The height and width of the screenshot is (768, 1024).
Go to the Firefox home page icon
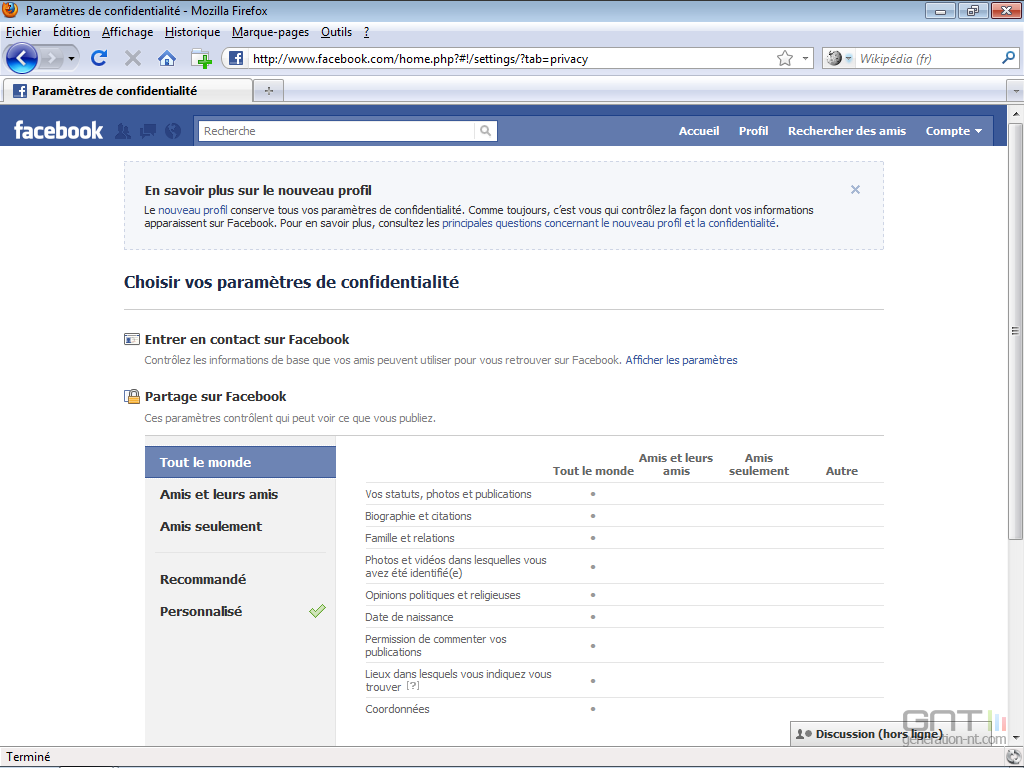167,59
